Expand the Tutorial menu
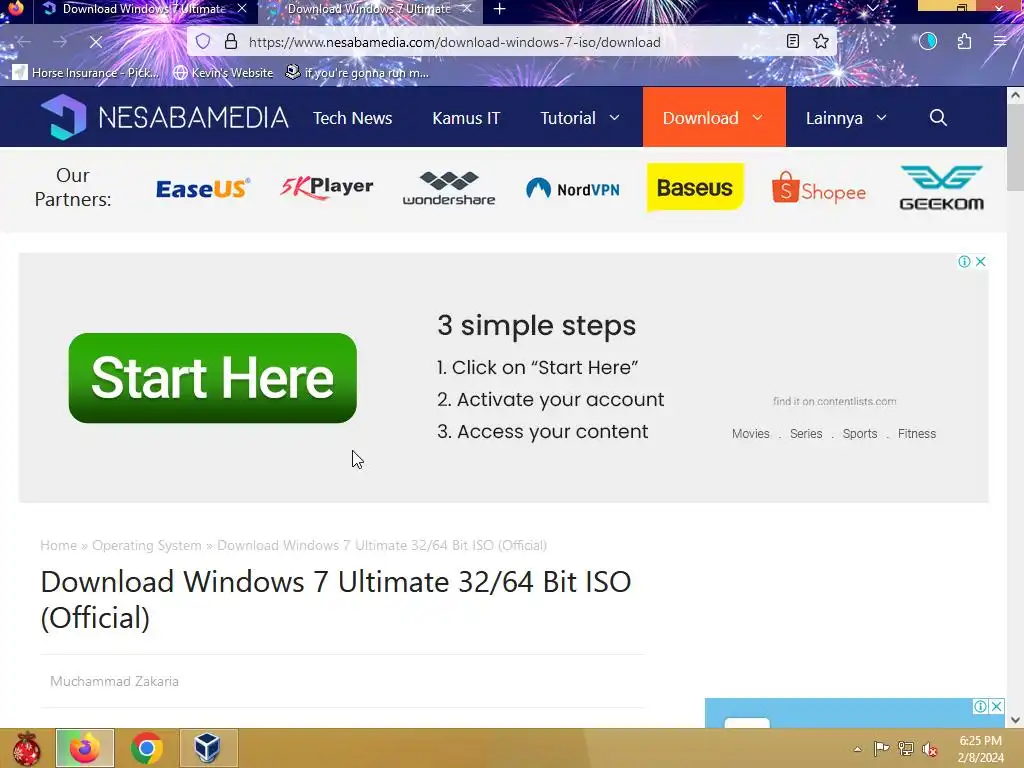 click(579, 118)
